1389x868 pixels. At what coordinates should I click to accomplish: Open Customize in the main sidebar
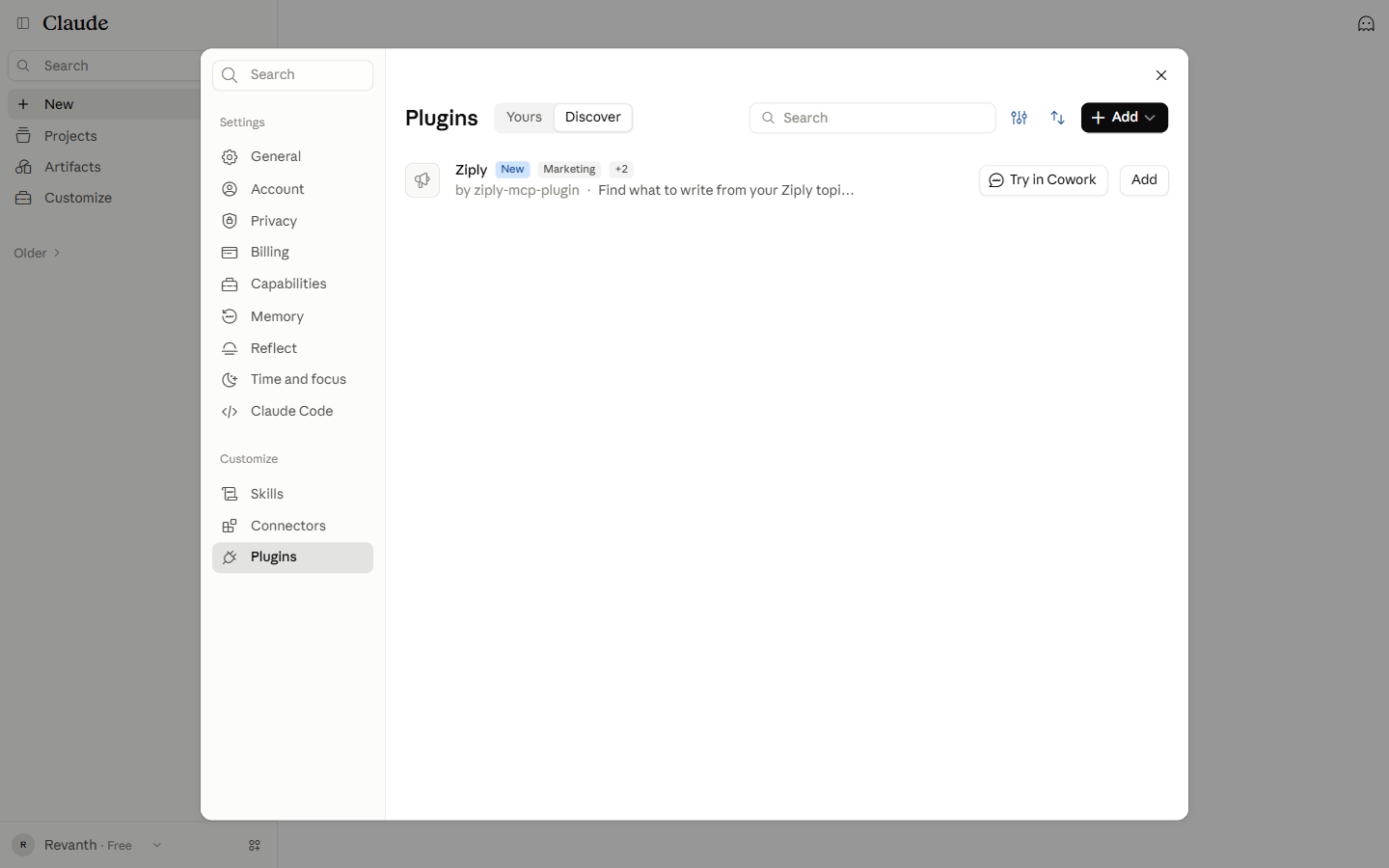(104, 198)
